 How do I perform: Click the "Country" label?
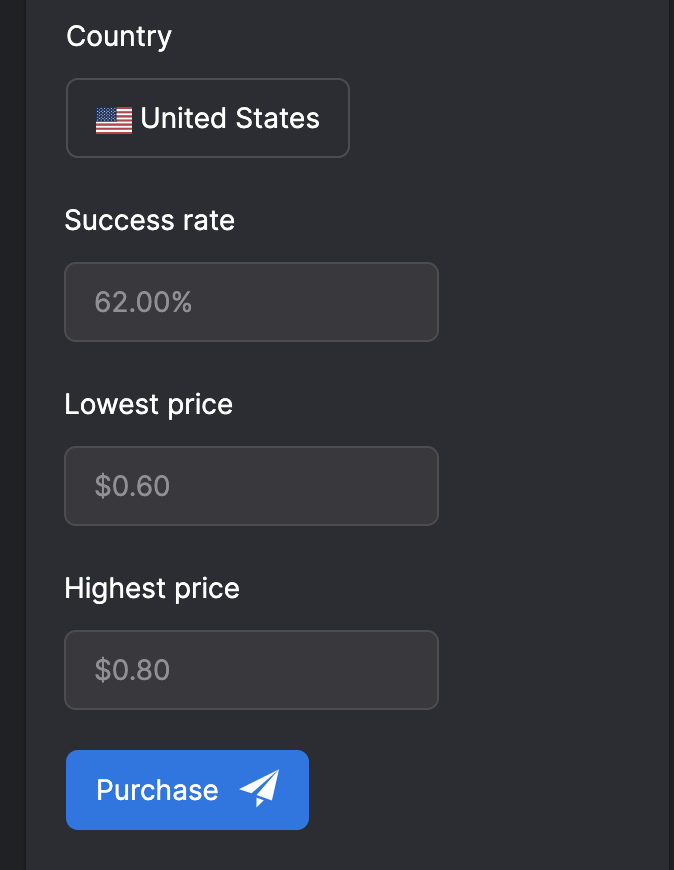(x=118, y=37)
